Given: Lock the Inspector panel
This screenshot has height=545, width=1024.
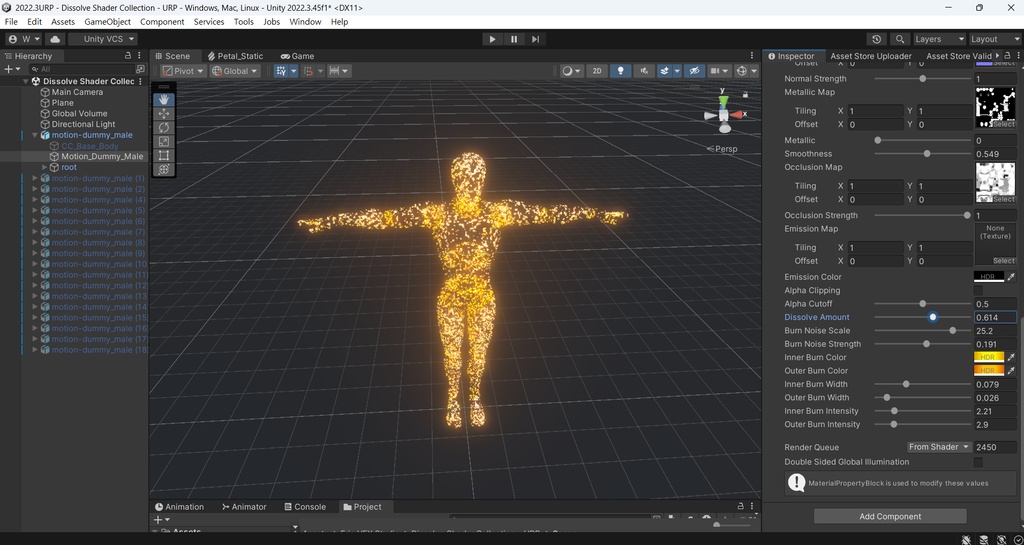Looking at the screenshot, I should [1007, 56].
